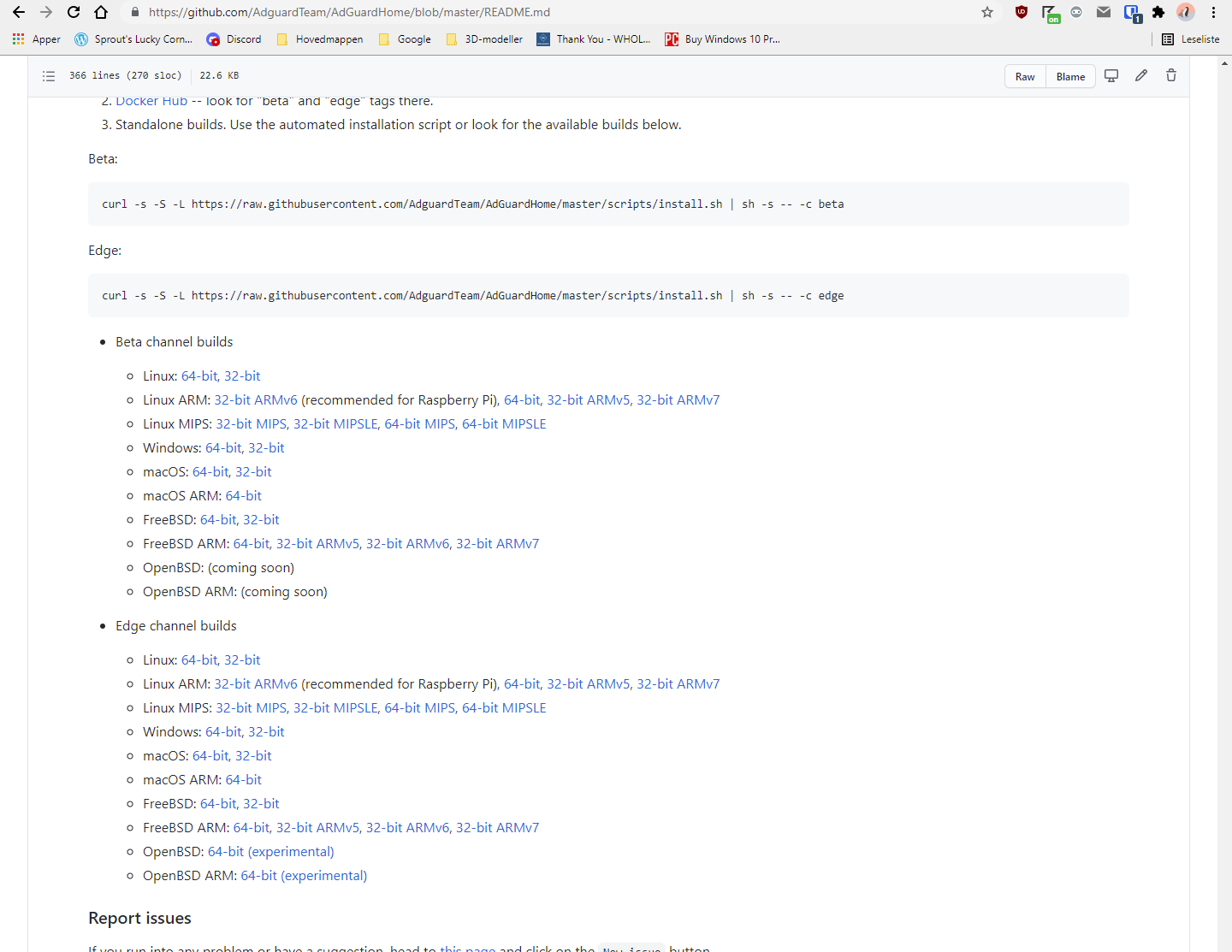Screen dimensions: 1232x952
Task: Open the browser extensions puzzle icon
Action: pos(1158,12)
